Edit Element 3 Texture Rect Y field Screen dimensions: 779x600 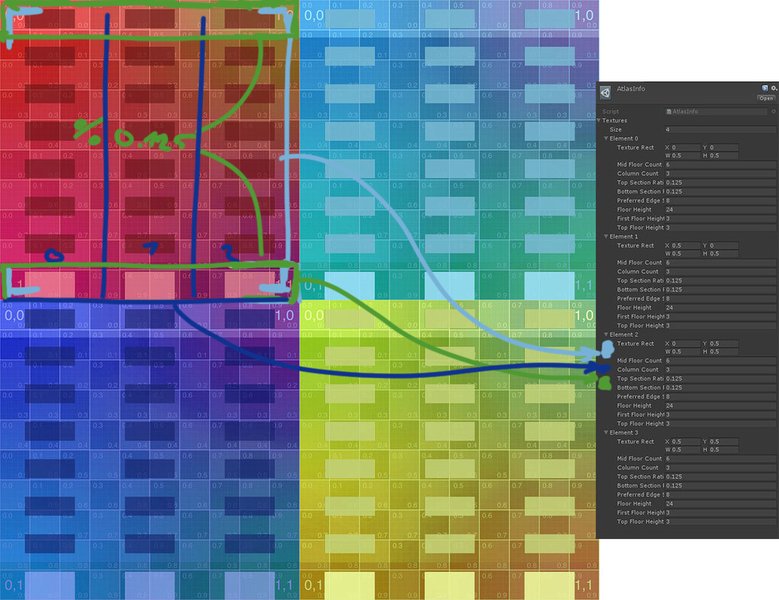click(x=723, y=442)
